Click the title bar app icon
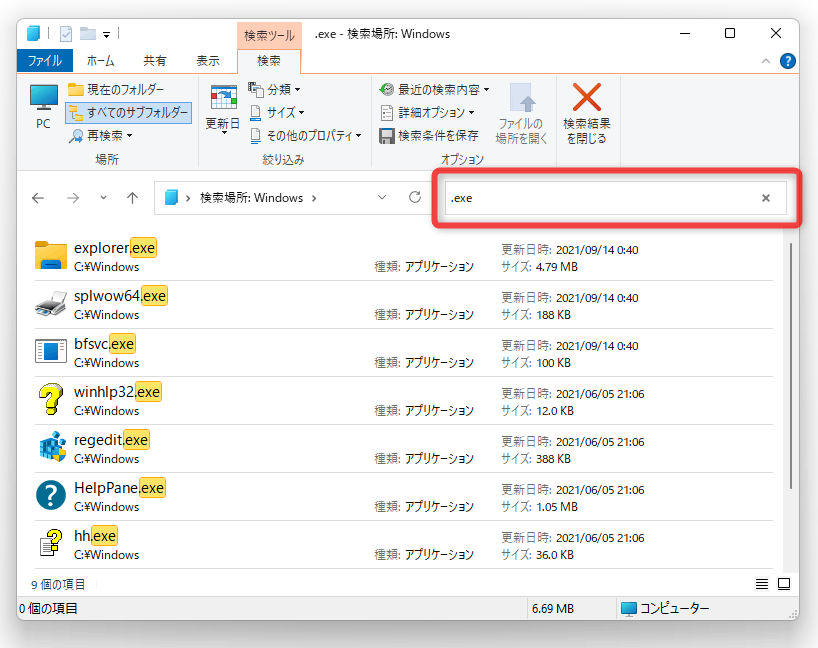Screen dimensions: 818x648 coord(33,33)
